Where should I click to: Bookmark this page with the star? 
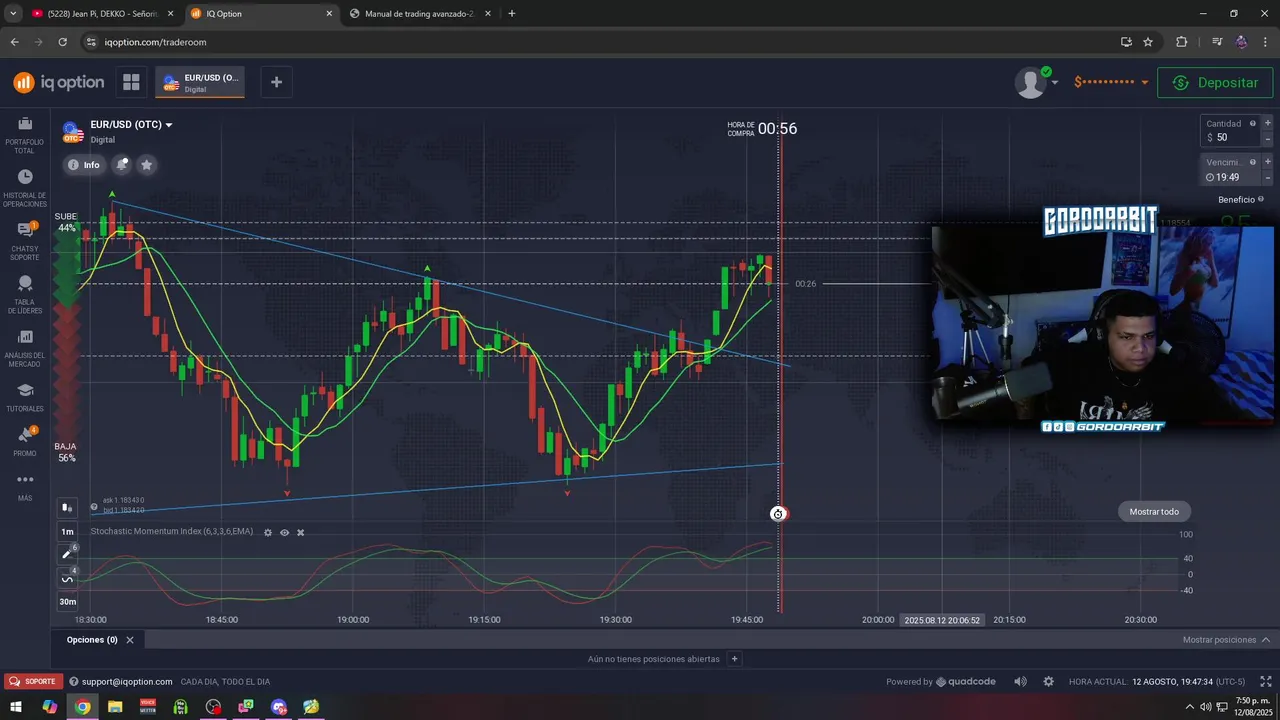coord(1148,42)
